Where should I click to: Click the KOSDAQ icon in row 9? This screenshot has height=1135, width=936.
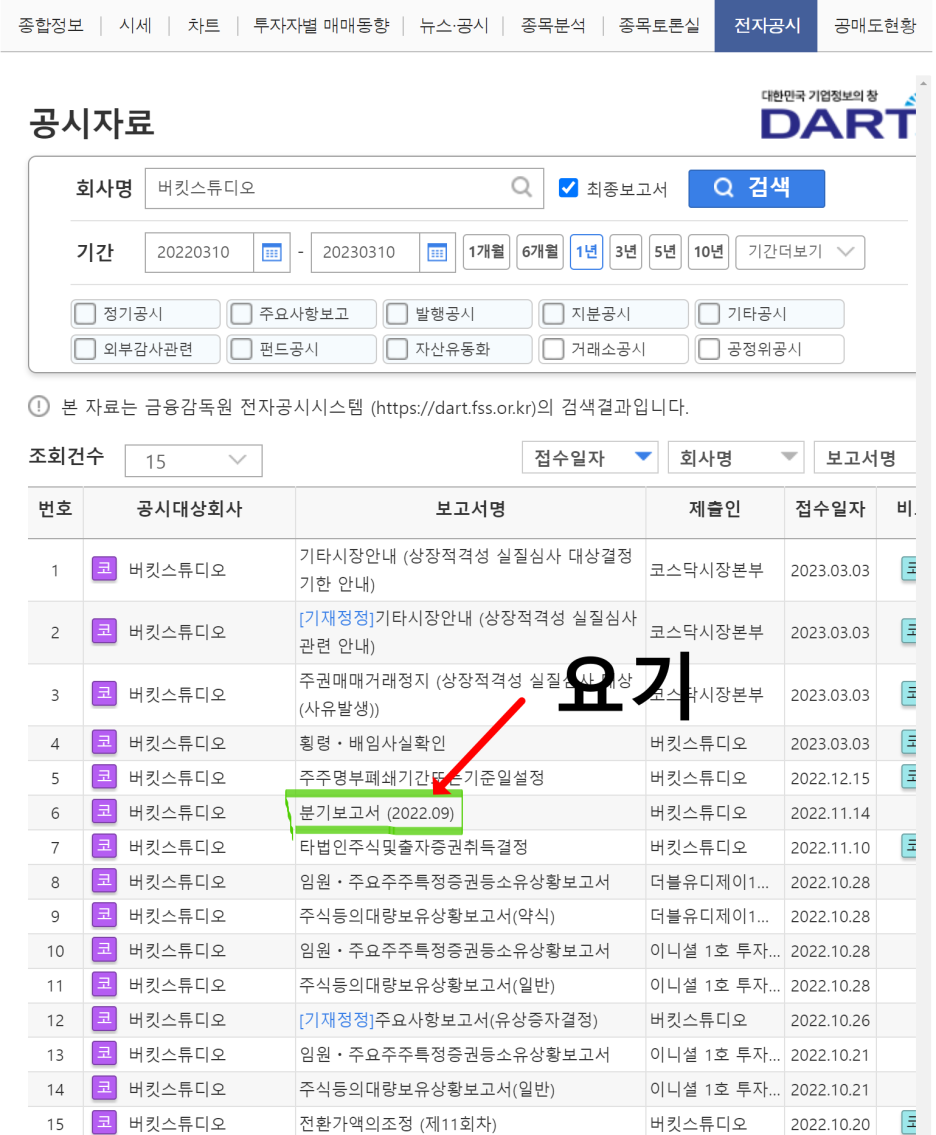pyautogui.click(x=104, y=916)
